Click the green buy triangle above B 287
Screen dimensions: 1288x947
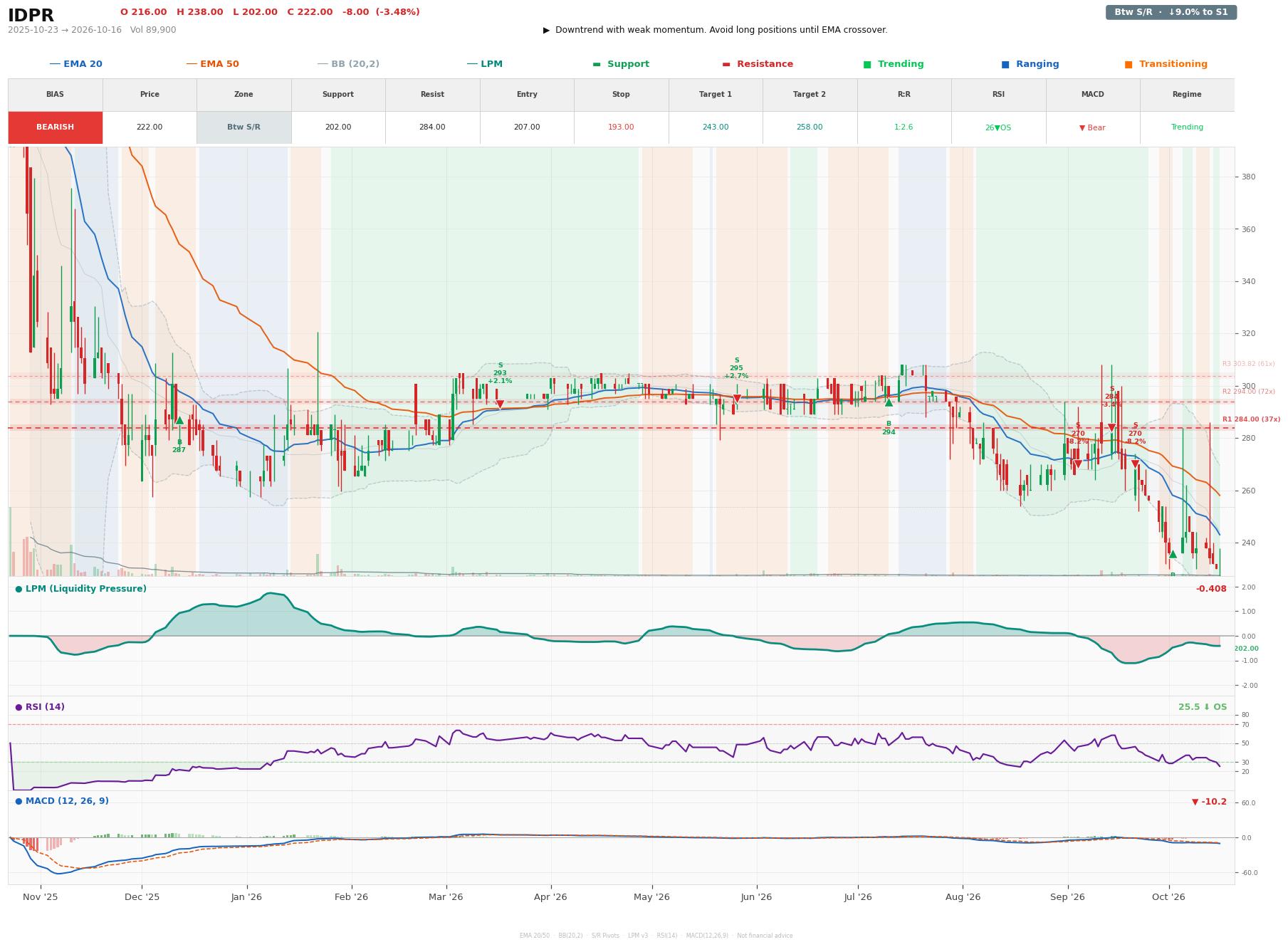coord(179,420)
